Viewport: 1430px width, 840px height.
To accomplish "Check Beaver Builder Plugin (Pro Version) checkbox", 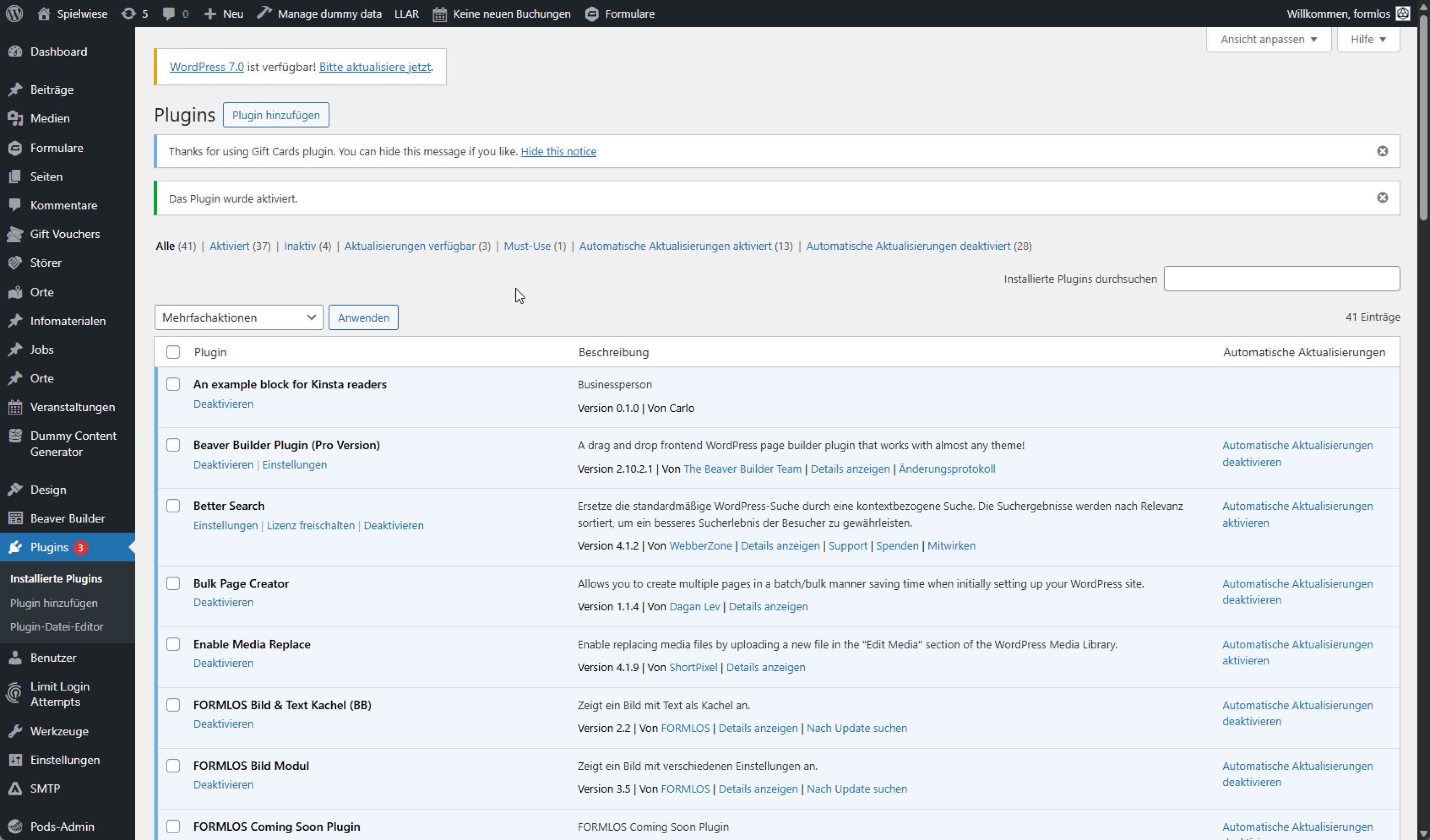I will point(173,445).
